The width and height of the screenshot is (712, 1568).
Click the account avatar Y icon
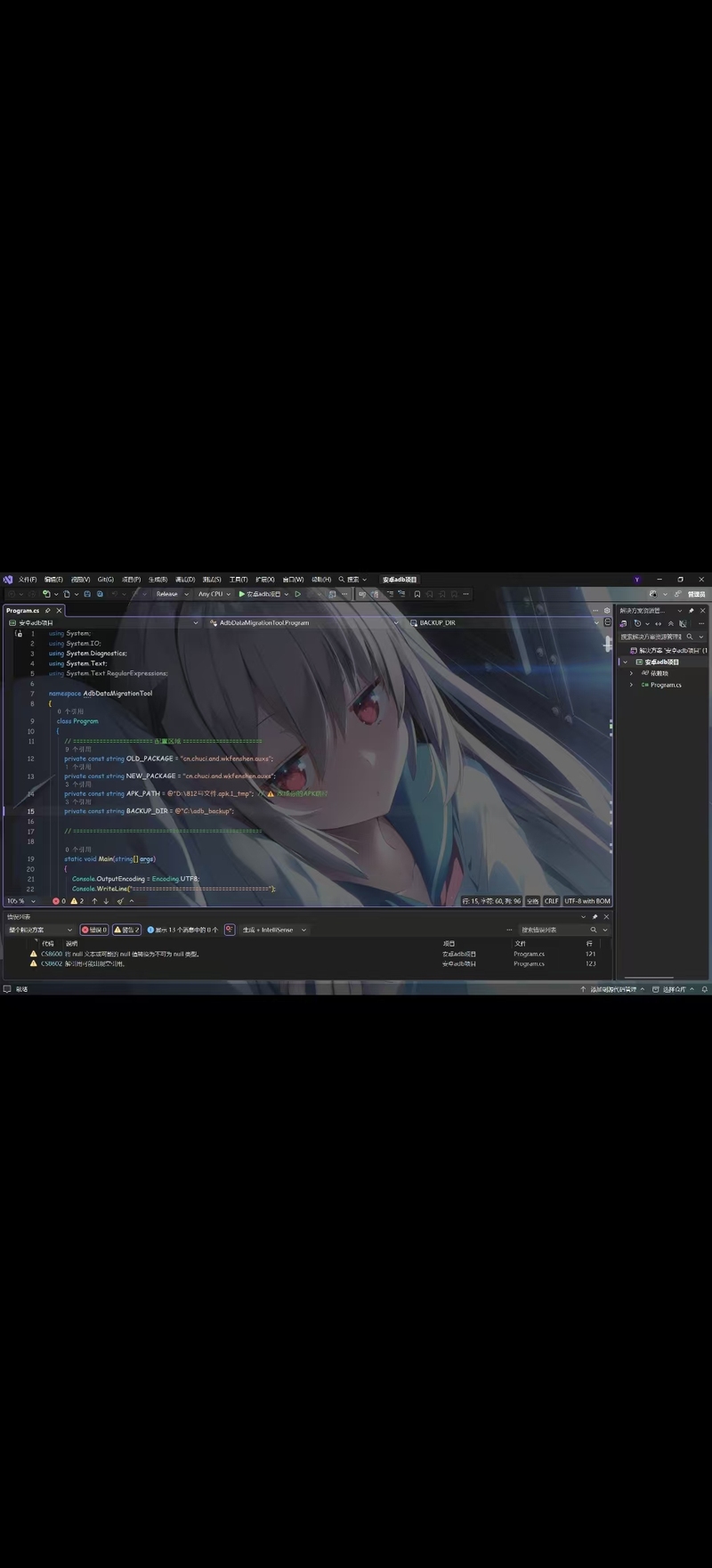(x=637, y=580)
